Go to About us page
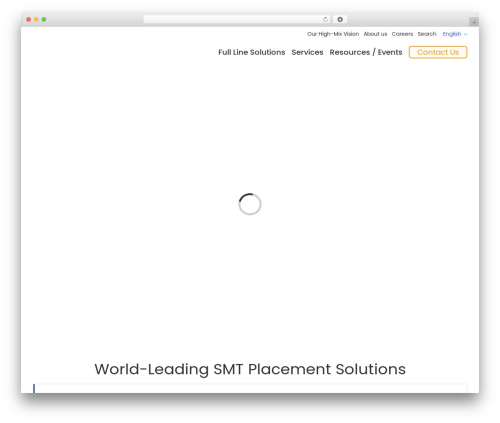Screen dimensions: 500x423 375,34
